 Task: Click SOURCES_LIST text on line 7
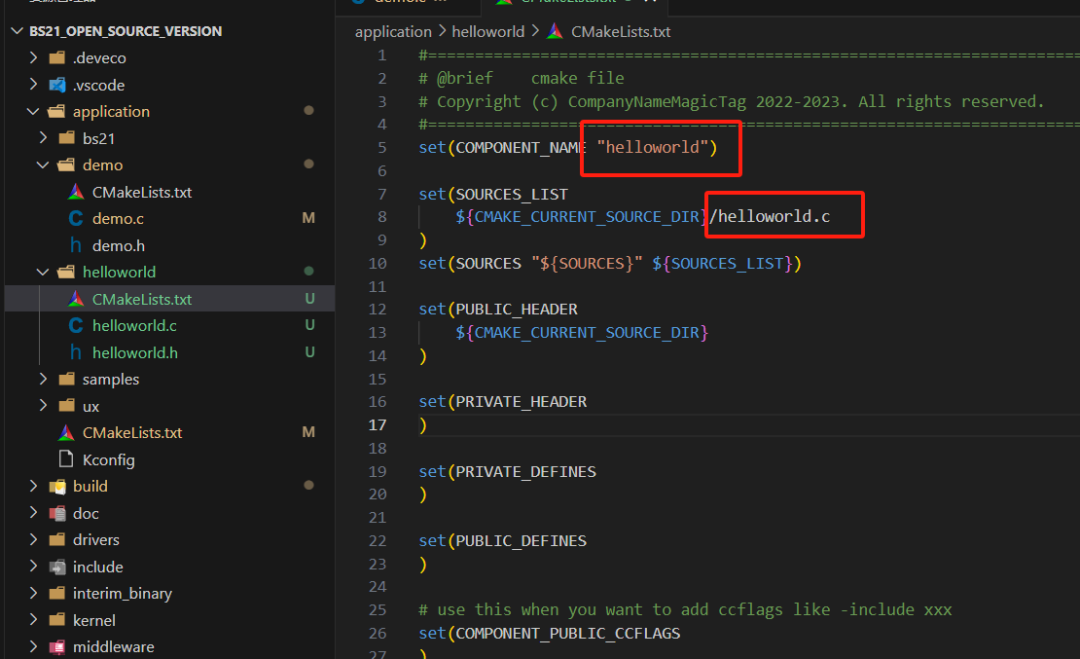512,194
